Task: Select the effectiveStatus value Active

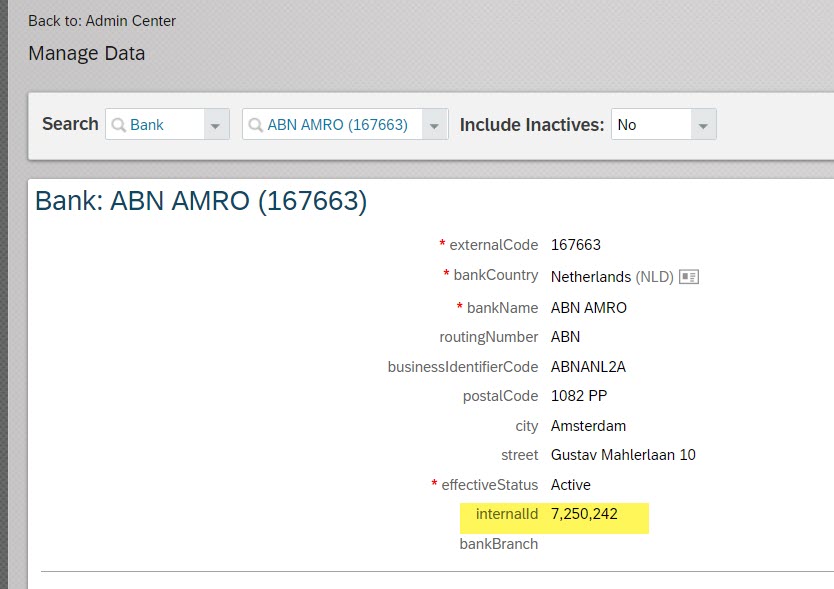Action: tap(571, 485)
